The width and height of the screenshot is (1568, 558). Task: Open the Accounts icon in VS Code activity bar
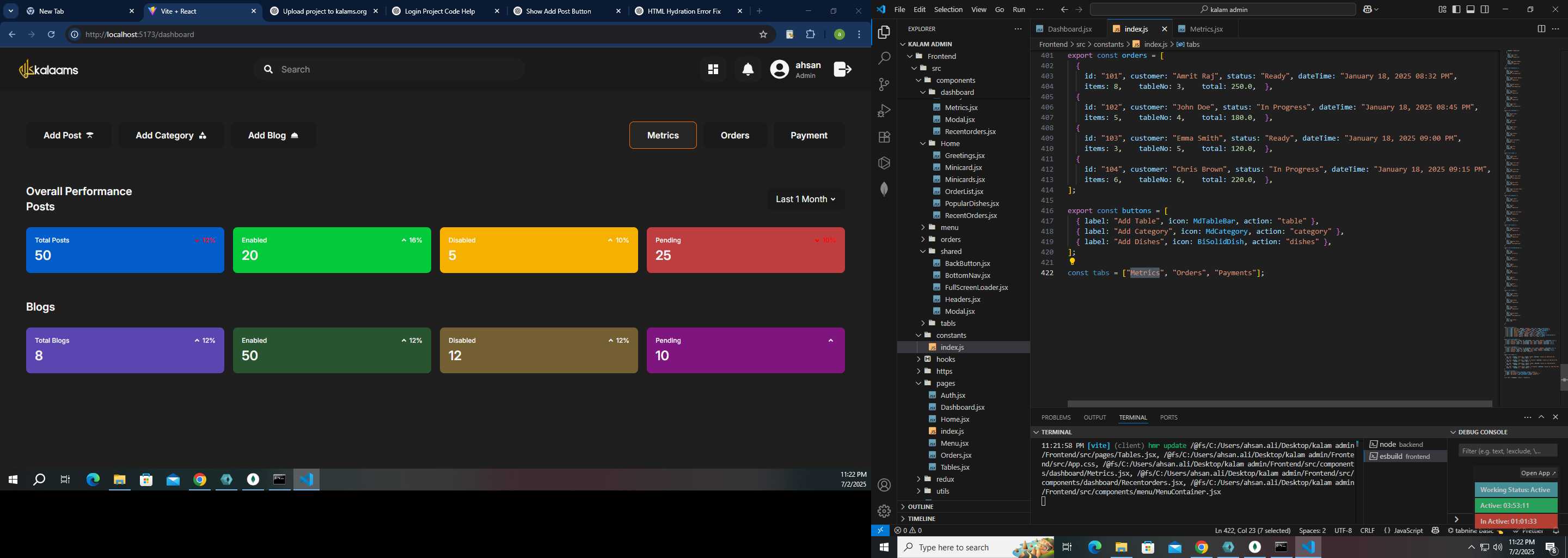click(884, 485)
